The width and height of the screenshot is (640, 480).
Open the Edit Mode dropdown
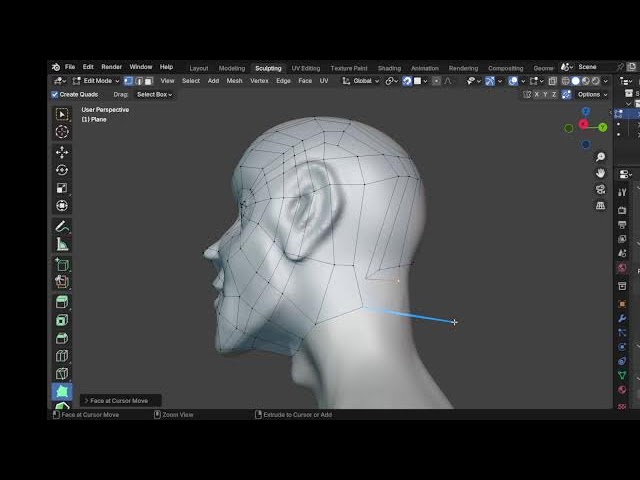(96, 81)
